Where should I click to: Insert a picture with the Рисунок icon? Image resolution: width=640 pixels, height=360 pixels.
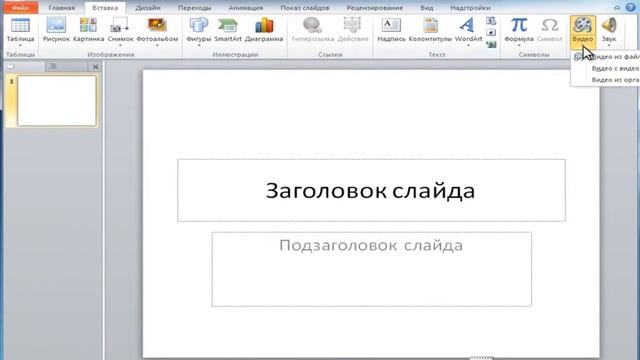point(56,26)
